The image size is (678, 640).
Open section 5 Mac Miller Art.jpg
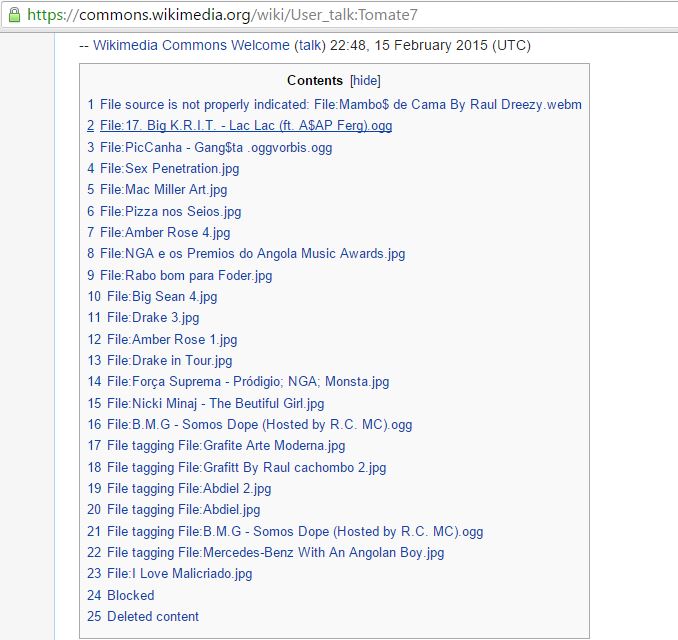click(157, 190)
